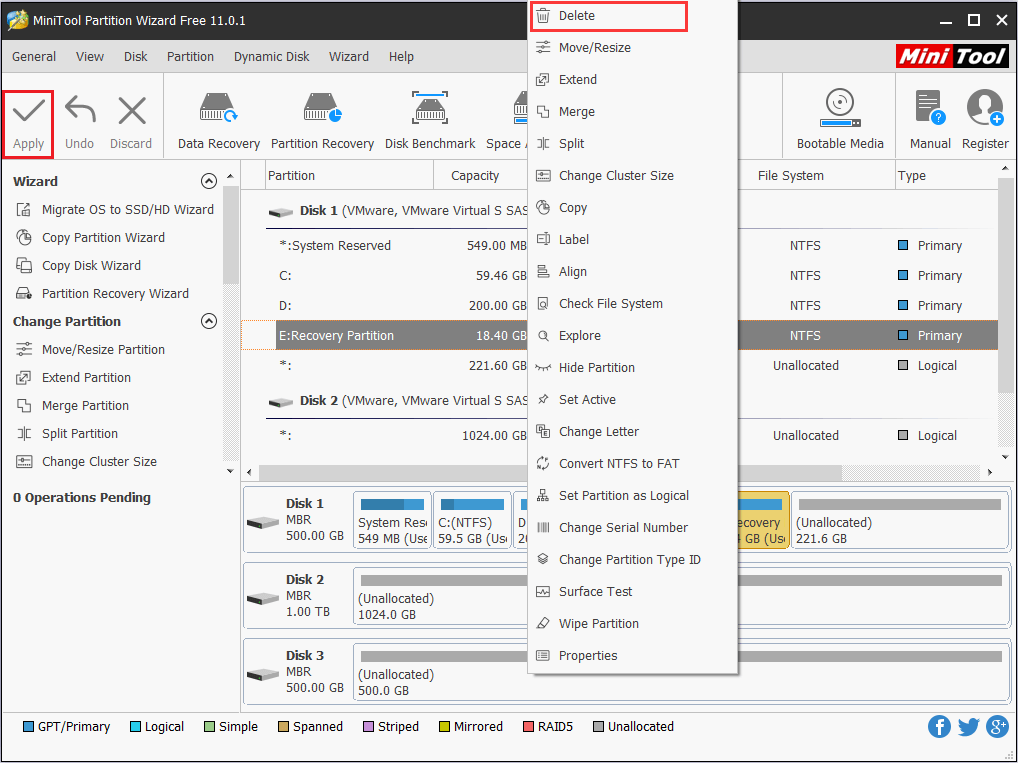Launch Disk Benchmark tool
This screenshot has width=1018, height=763.
click(430, 121)
